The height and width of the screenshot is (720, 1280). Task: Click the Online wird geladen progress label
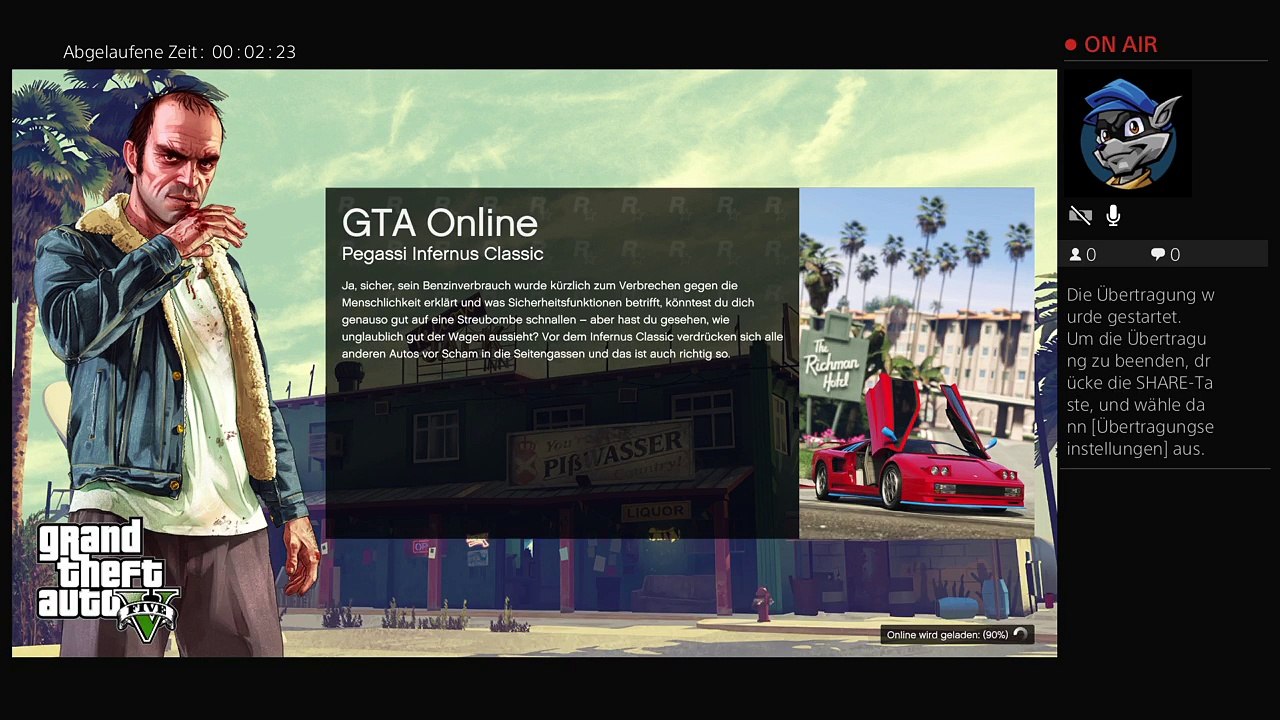point(947,635)
